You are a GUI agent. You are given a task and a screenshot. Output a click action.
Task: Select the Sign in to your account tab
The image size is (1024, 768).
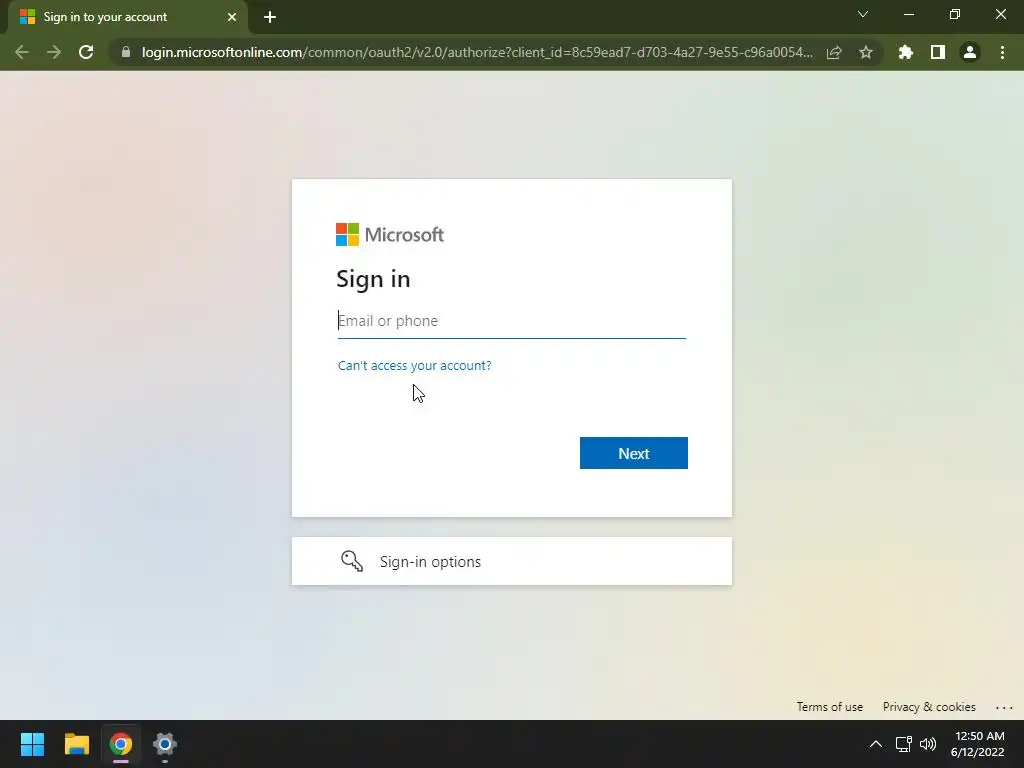click(x=128, y=17)
